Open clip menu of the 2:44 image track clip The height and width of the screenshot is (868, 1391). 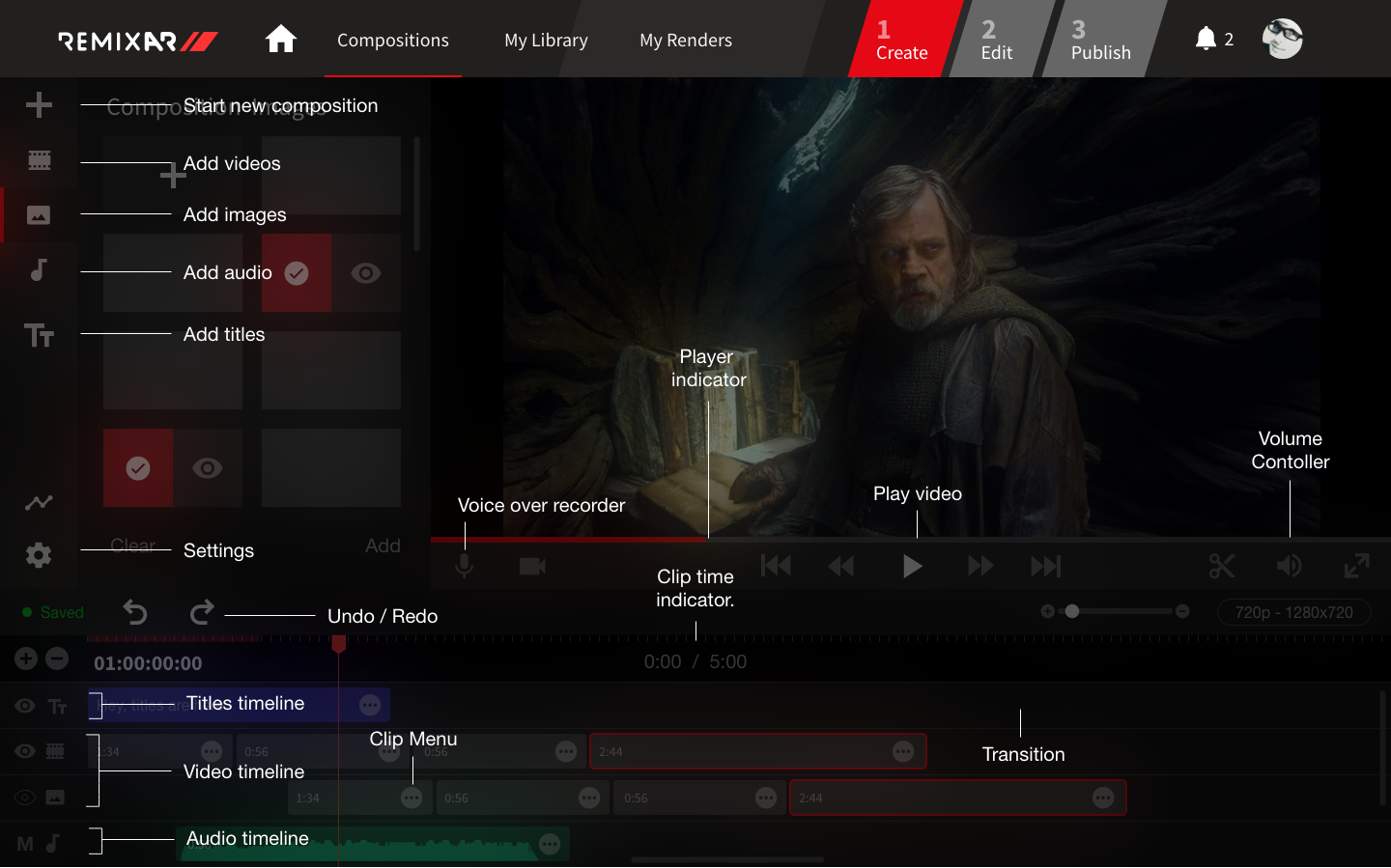point(1103,798)
